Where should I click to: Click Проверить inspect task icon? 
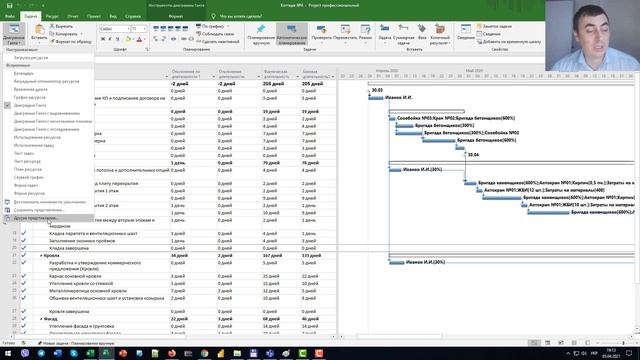(322, 29)
